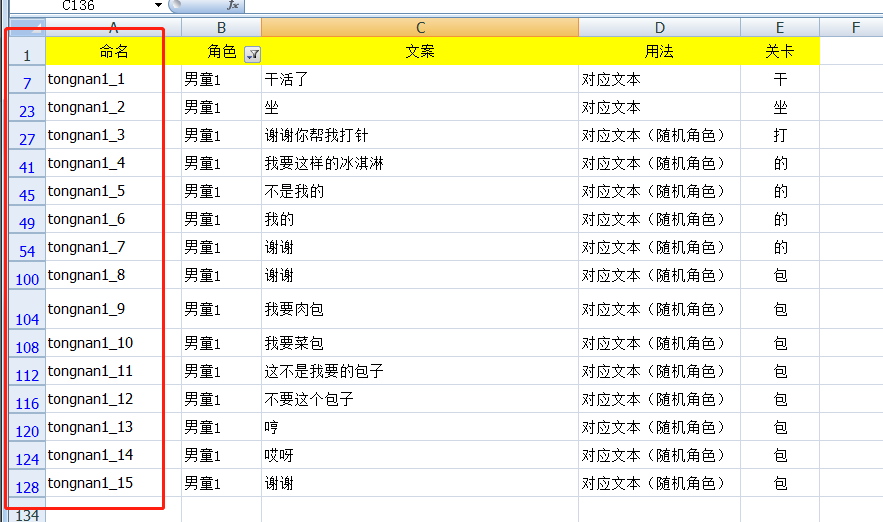
Task: Select the cell 哎呀
Action: pos(420,455)
